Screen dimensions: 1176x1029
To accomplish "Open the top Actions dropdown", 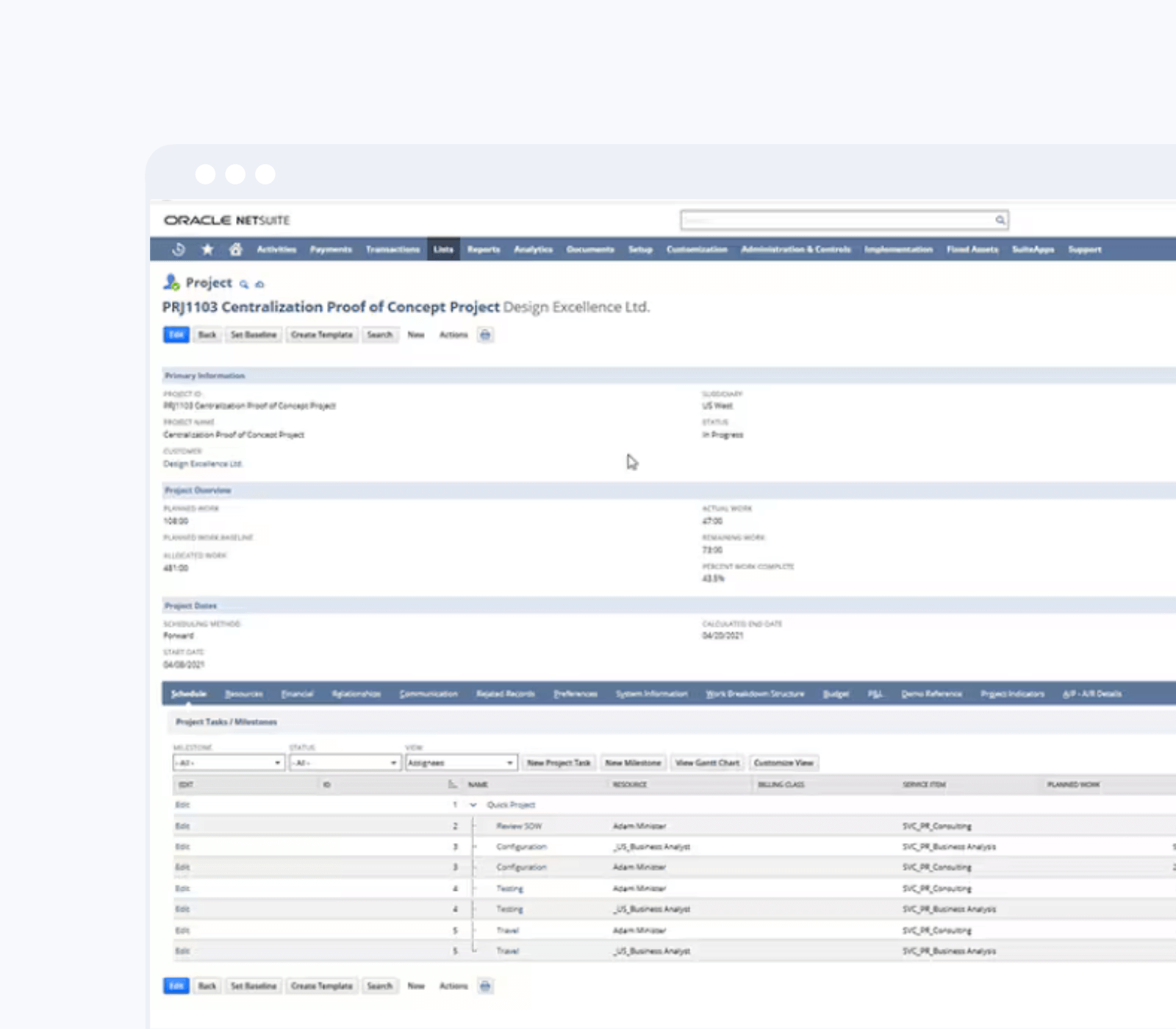I will 453,335.
